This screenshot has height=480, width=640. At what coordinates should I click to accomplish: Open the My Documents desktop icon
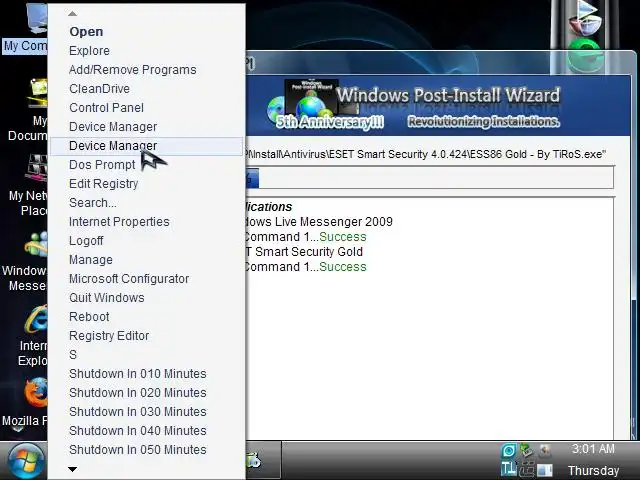coord(38,94)
